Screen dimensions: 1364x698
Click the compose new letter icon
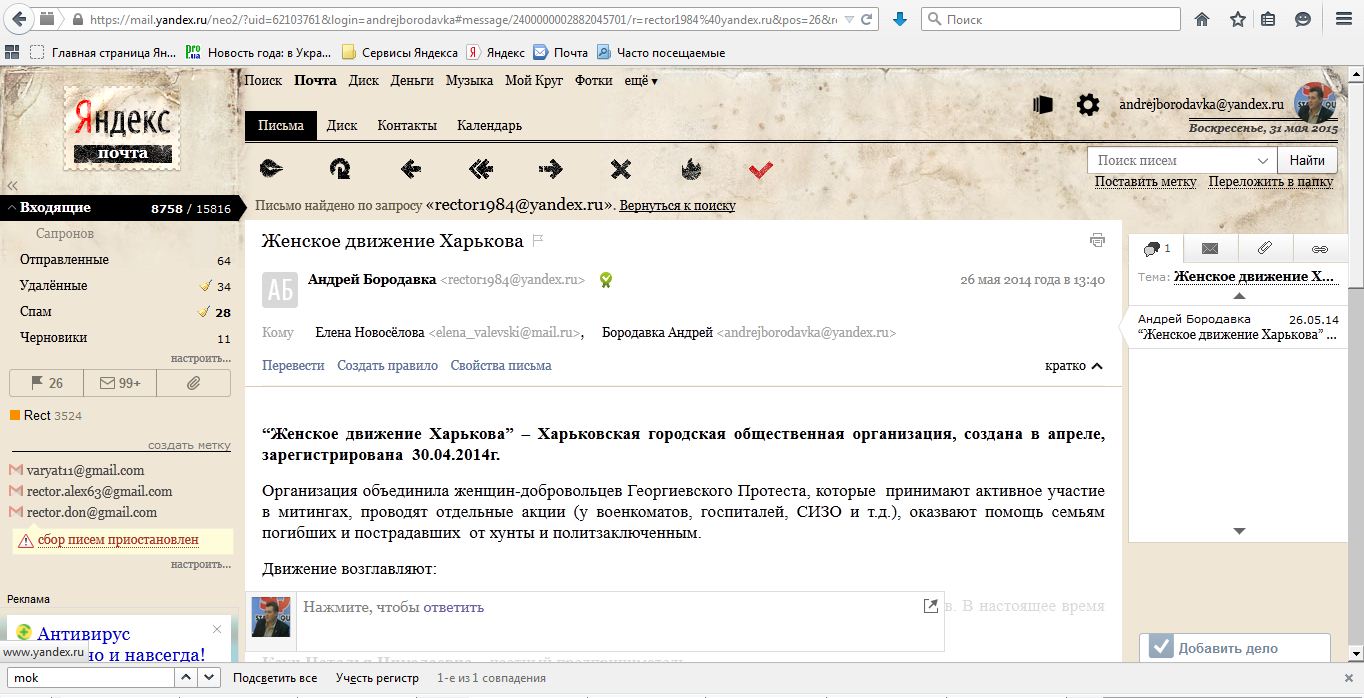271,169
